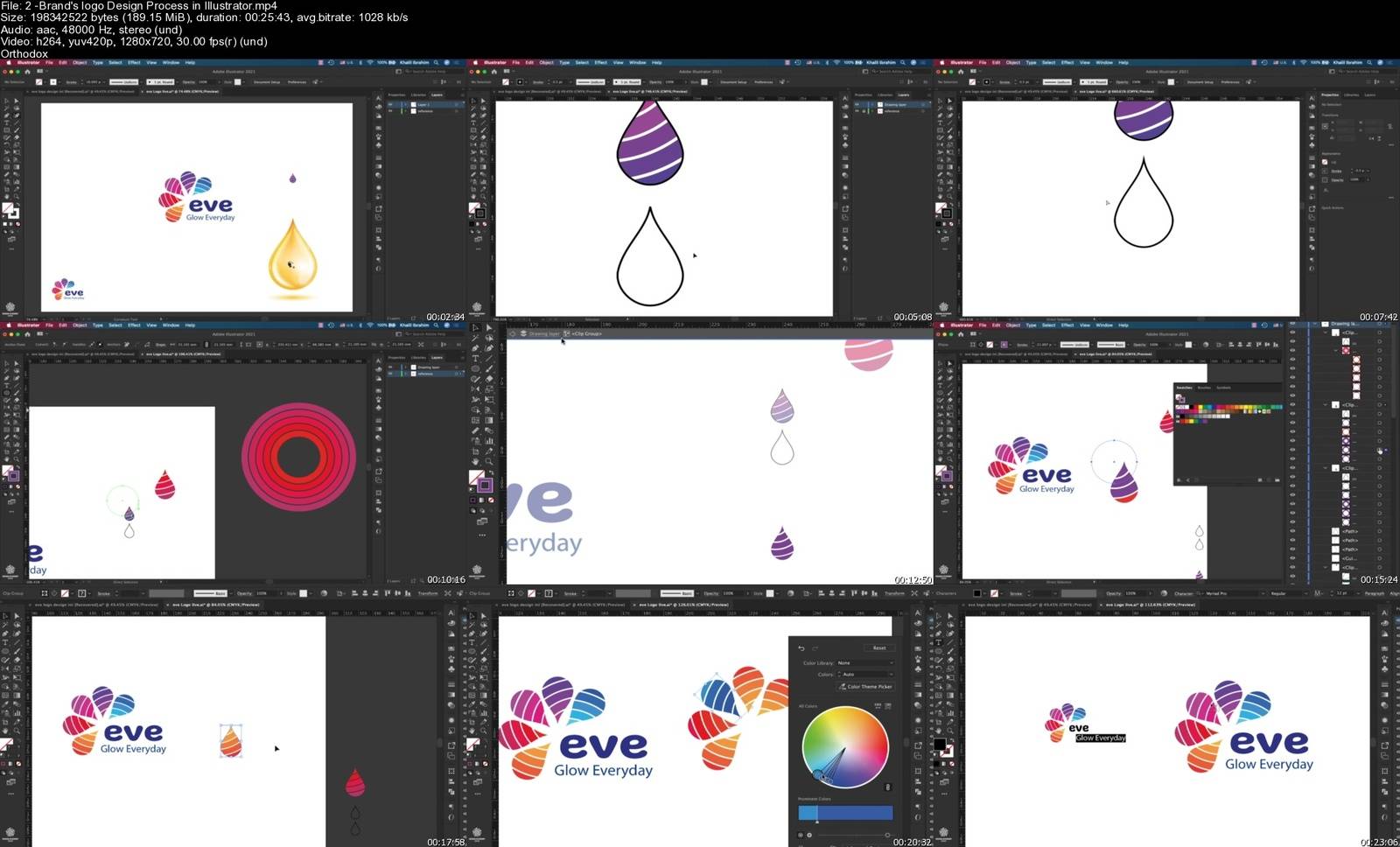Open Swatch Libraries menu icon in Swatches panel

point(1179,479)
